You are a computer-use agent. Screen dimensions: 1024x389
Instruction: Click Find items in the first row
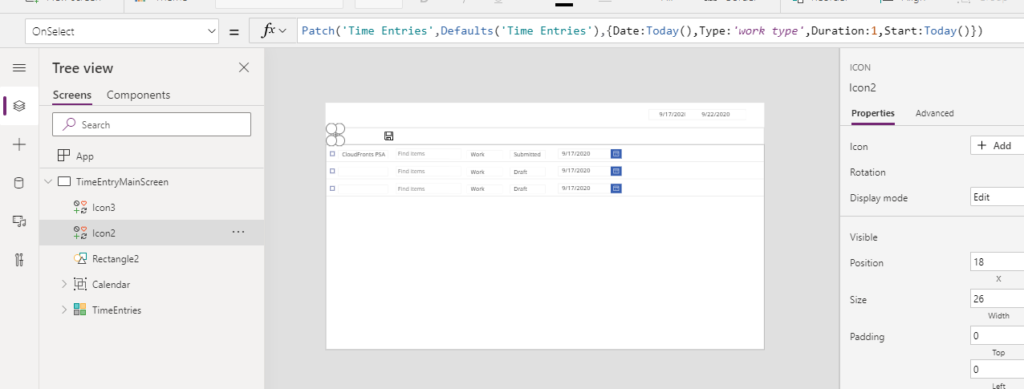point(427,154)
